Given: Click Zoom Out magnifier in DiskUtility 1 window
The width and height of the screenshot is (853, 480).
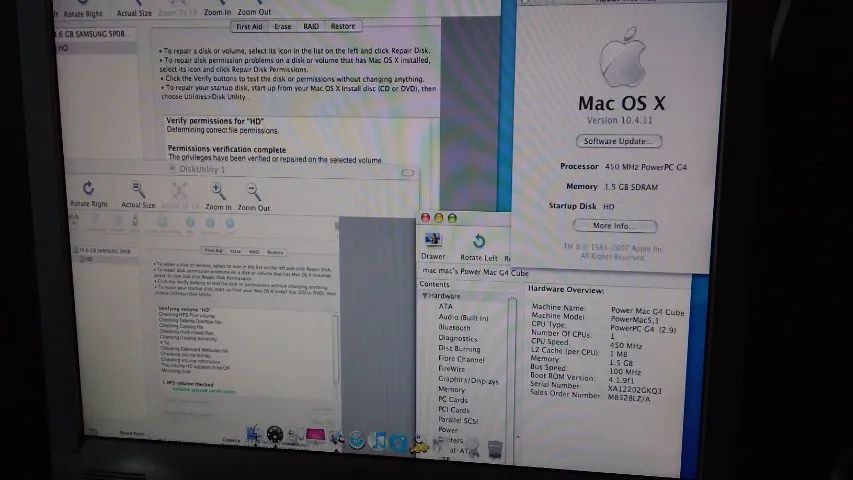Looking at the screenshot, I should (254, 192).
